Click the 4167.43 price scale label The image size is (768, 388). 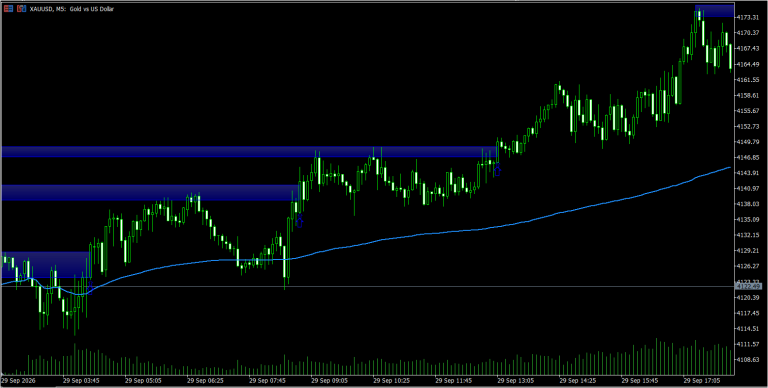tap(748, 48)
